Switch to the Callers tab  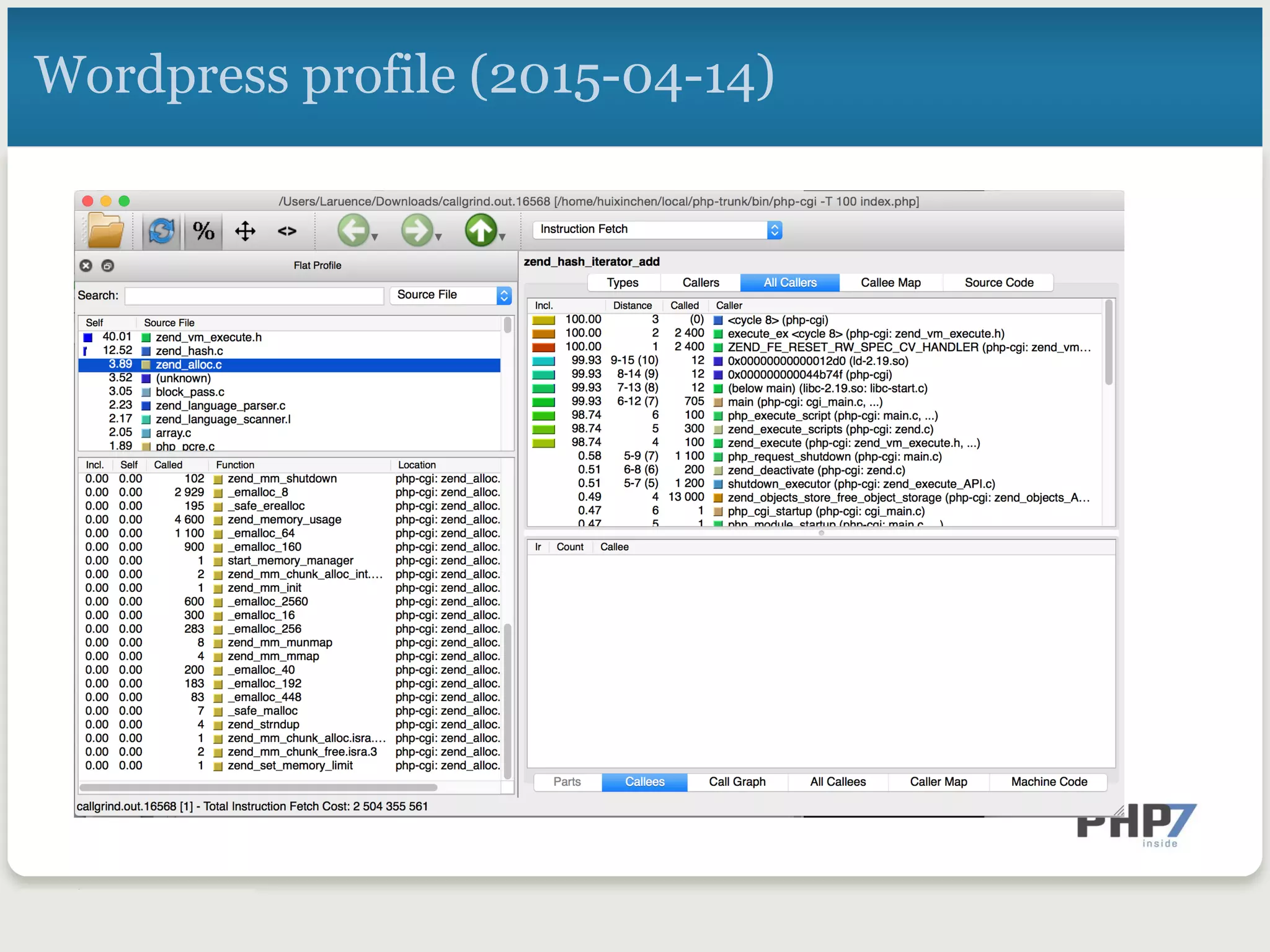[701, 283]
